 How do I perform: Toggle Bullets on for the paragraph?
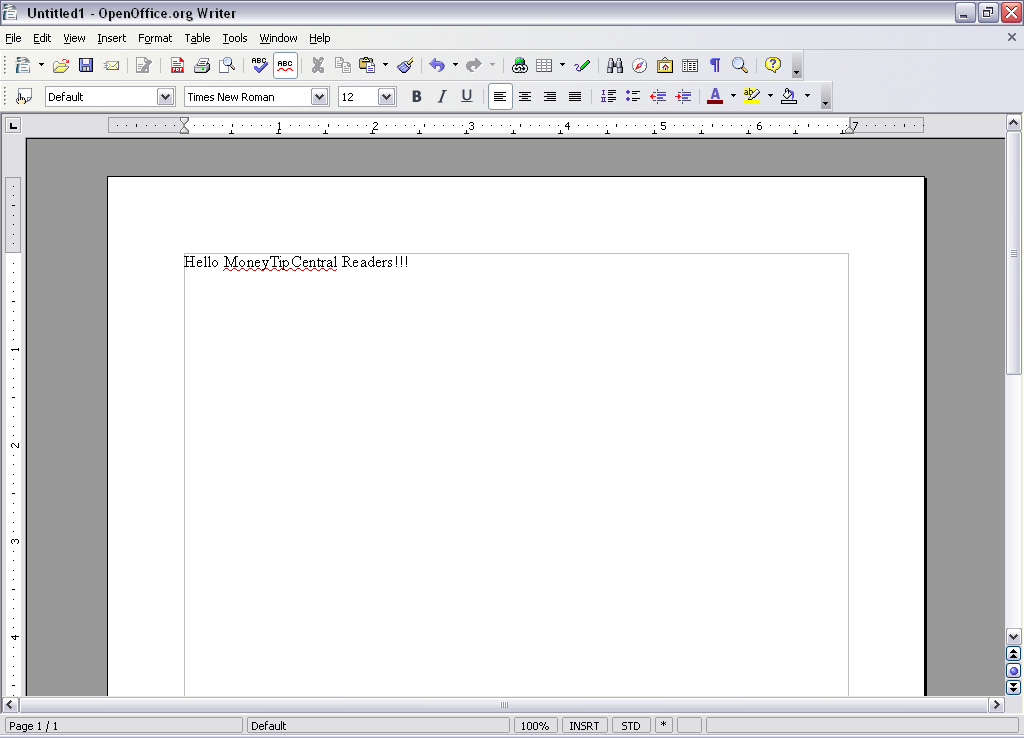tap(633, 97)
